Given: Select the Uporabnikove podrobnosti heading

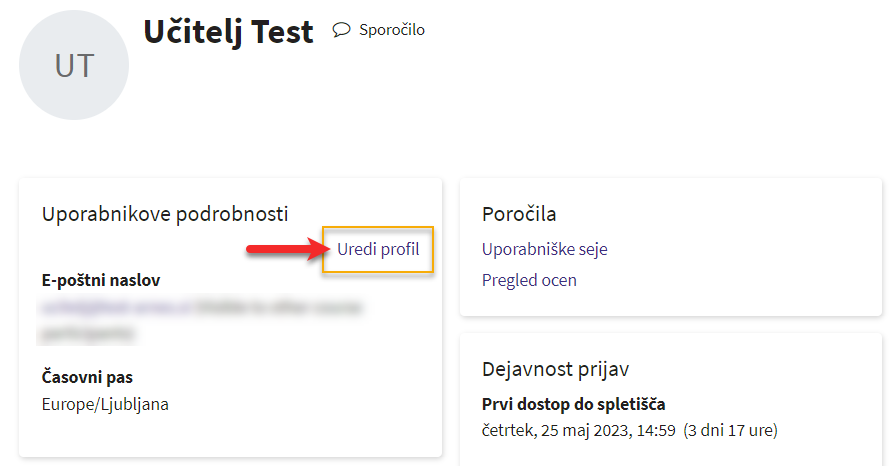Looking at the screenshot, I should pos(165,214).
